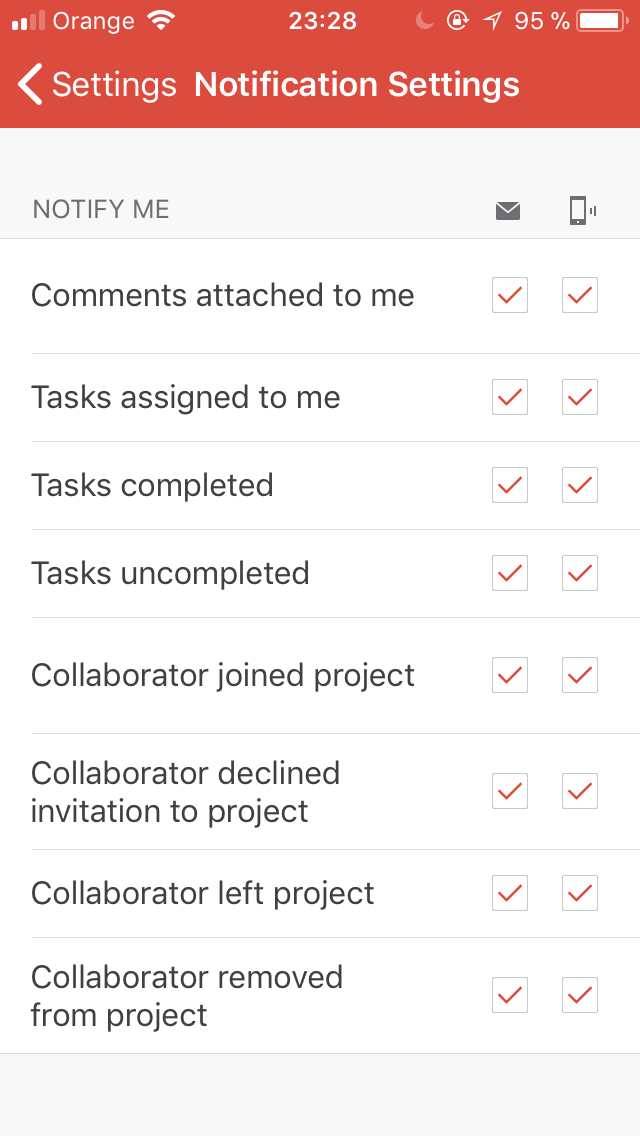This screenshot has height=1136, width=640.
Task: Tap the Do Not Disturb moon icon
Action: 425,21
